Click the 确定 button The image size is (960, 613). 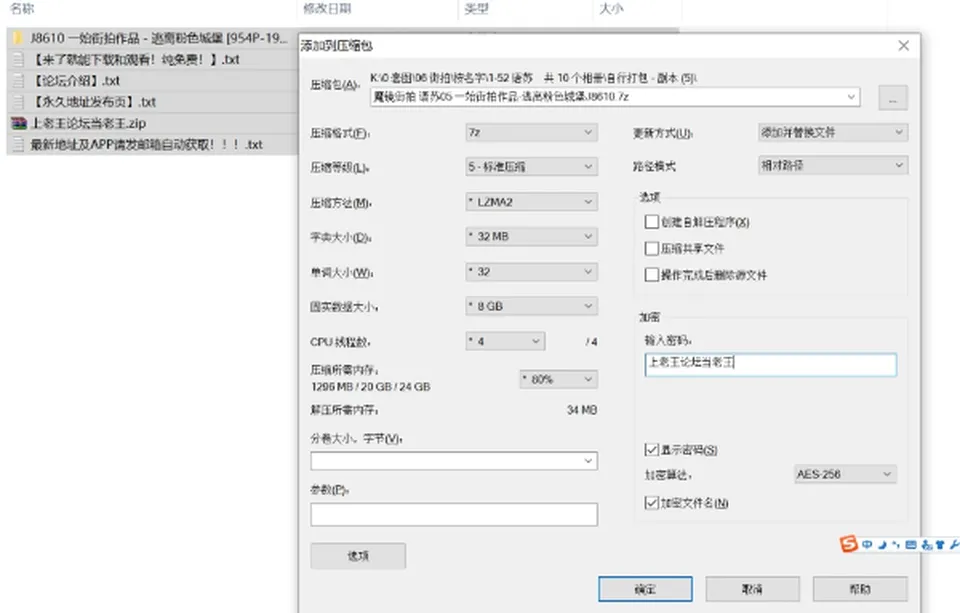(x=645, y=589)
